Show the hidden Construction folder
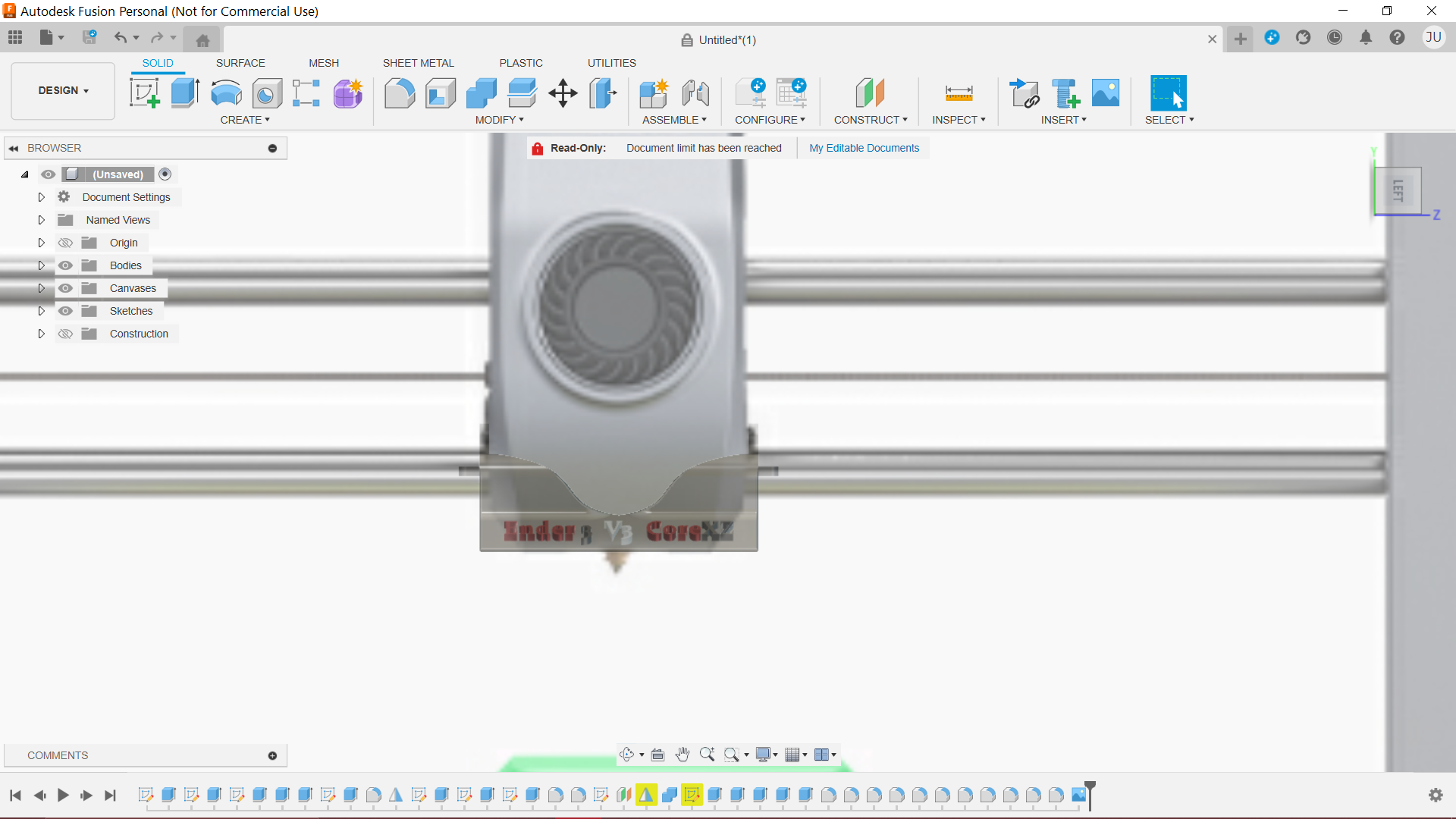Image resolution: width=1456 pixels, height=819 pixels. click(x=66, y=334)
